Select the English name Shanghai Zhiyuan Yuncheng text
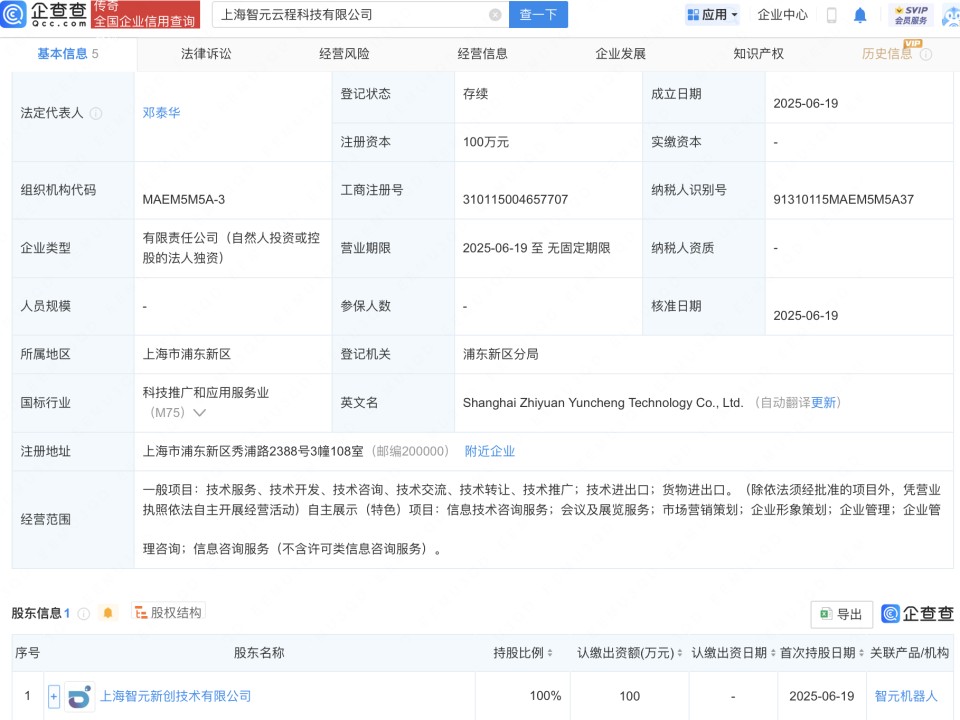 tap(602, 403)
